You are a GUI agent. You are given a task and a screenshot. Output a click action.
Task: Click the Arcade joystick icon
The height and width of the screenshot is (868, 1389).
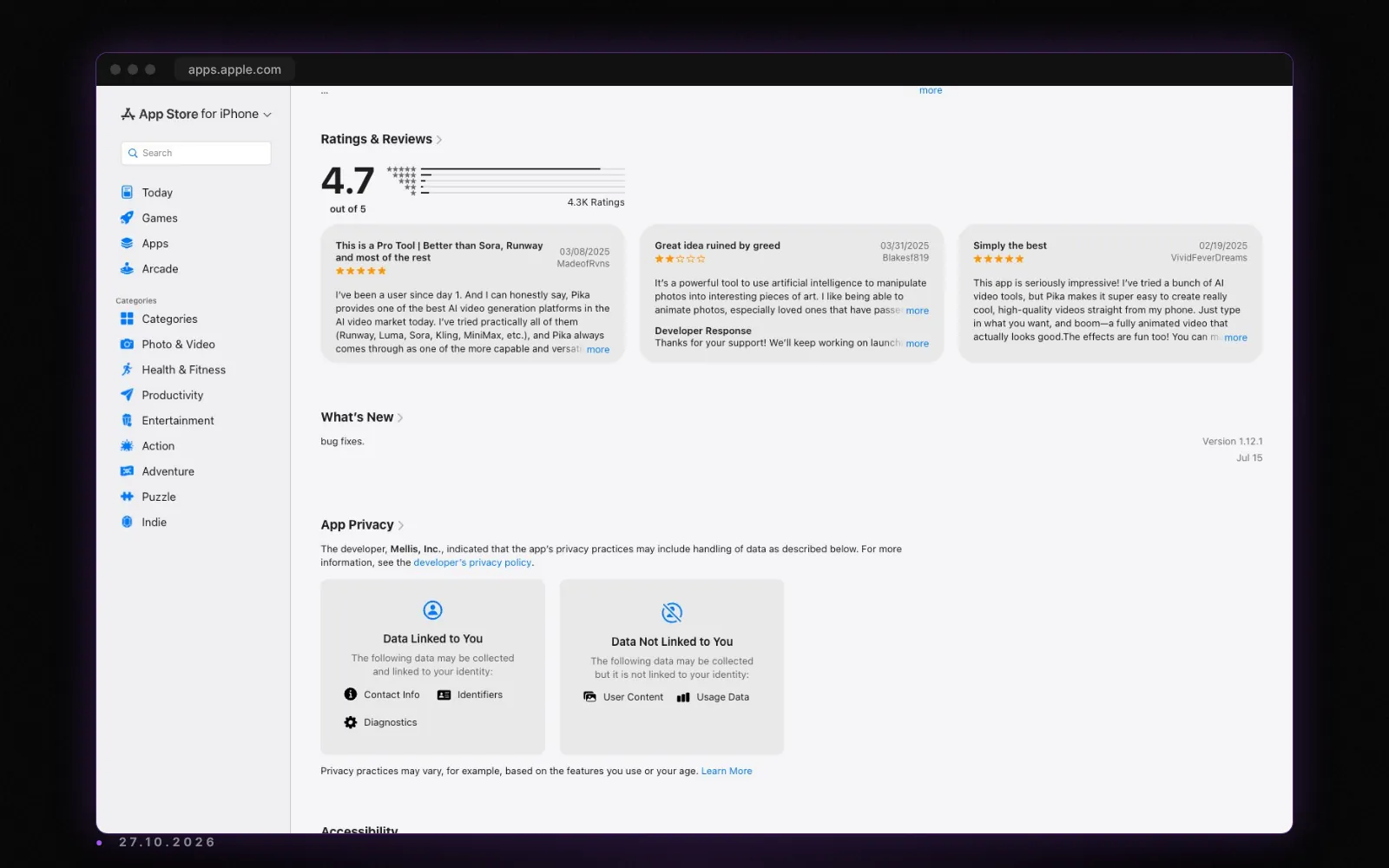(127, 269)
